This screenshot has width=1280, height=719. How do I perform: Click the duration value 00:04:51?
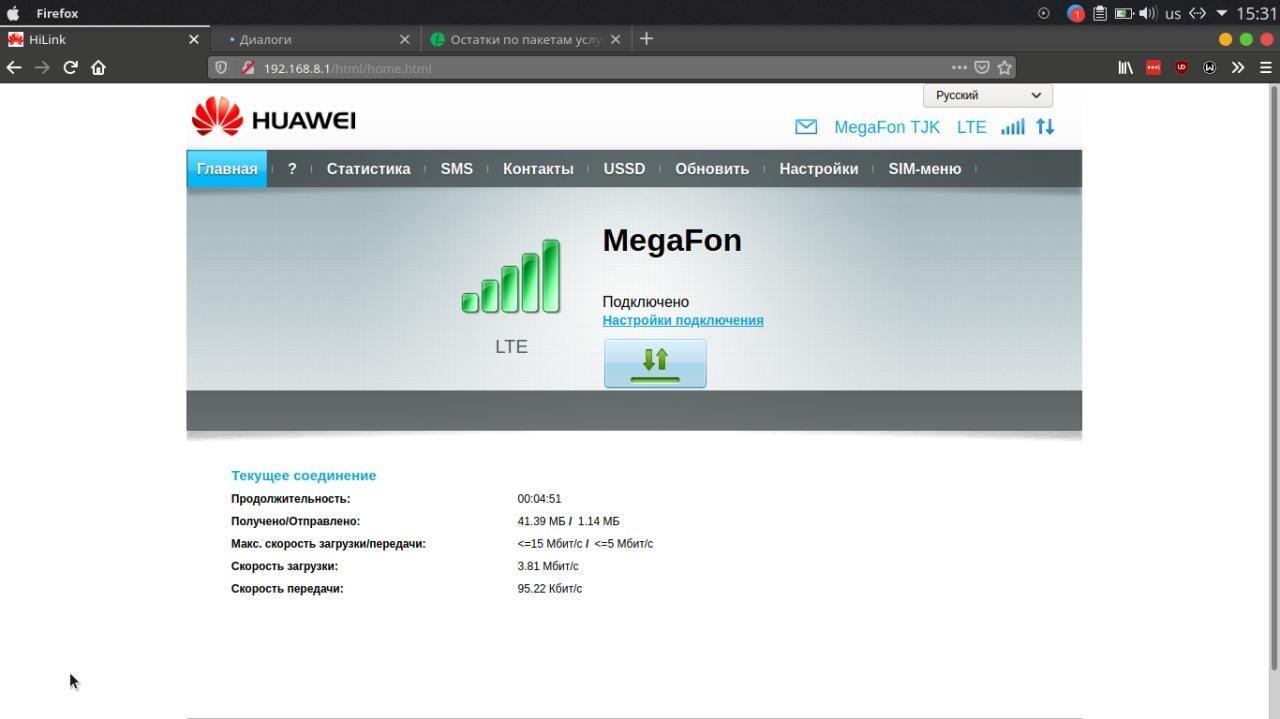[539, 499]
